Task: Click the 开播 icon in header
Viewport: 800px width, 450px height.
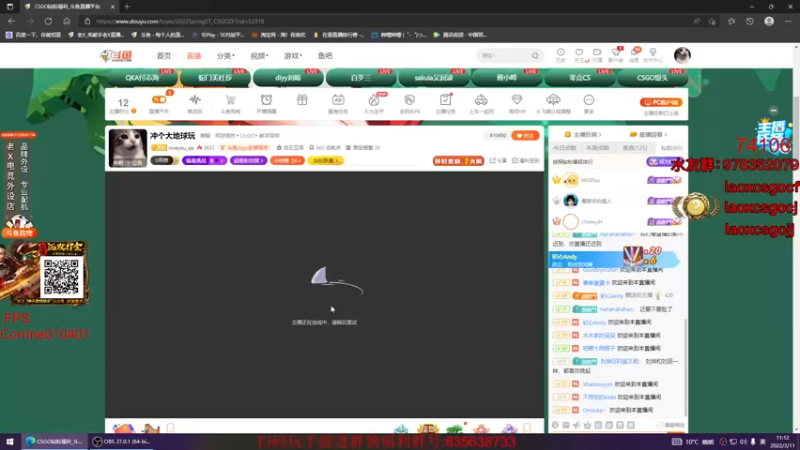Action: (x=597, y=53)
